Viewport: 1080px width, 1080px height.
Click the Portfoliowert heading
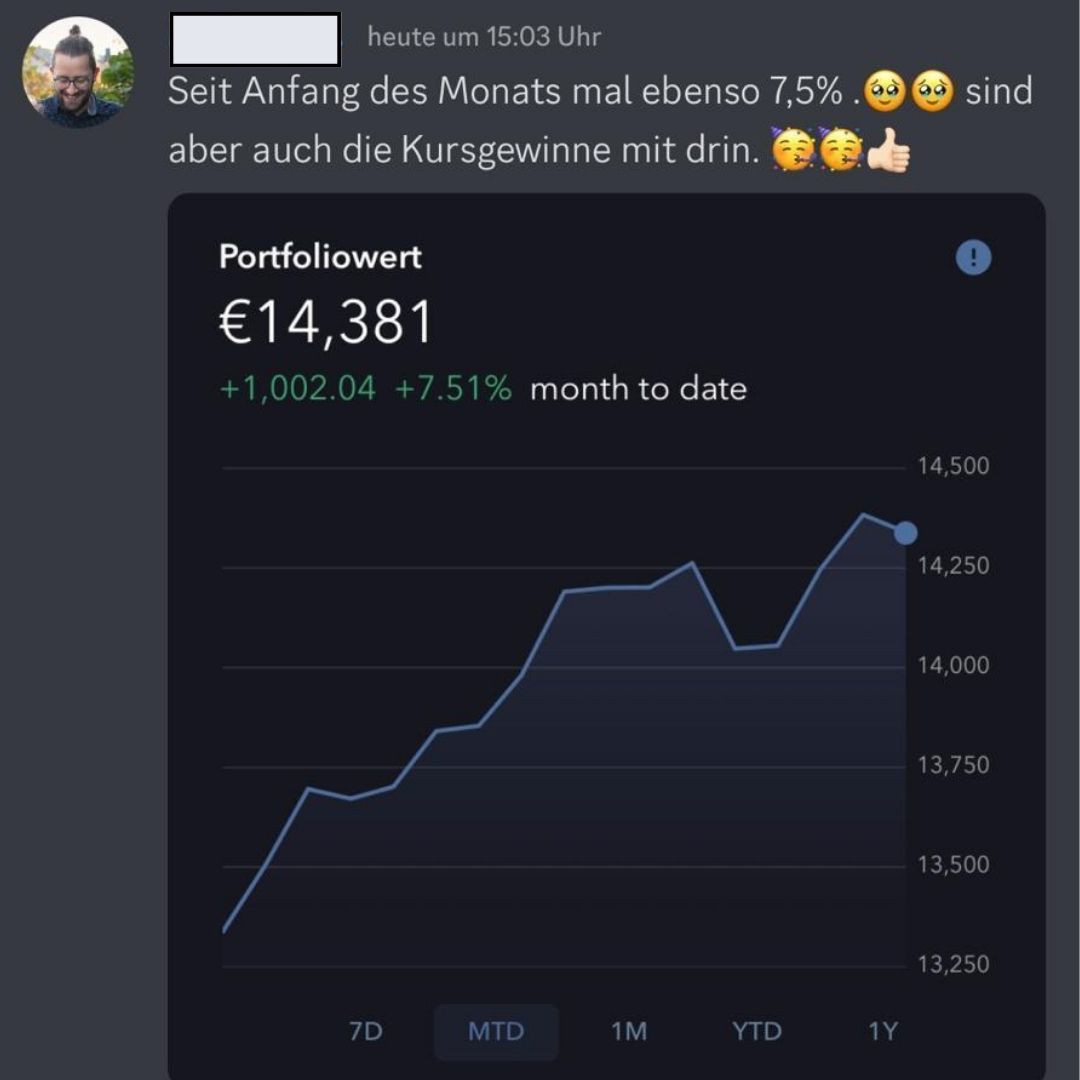(x=320, y=257)
